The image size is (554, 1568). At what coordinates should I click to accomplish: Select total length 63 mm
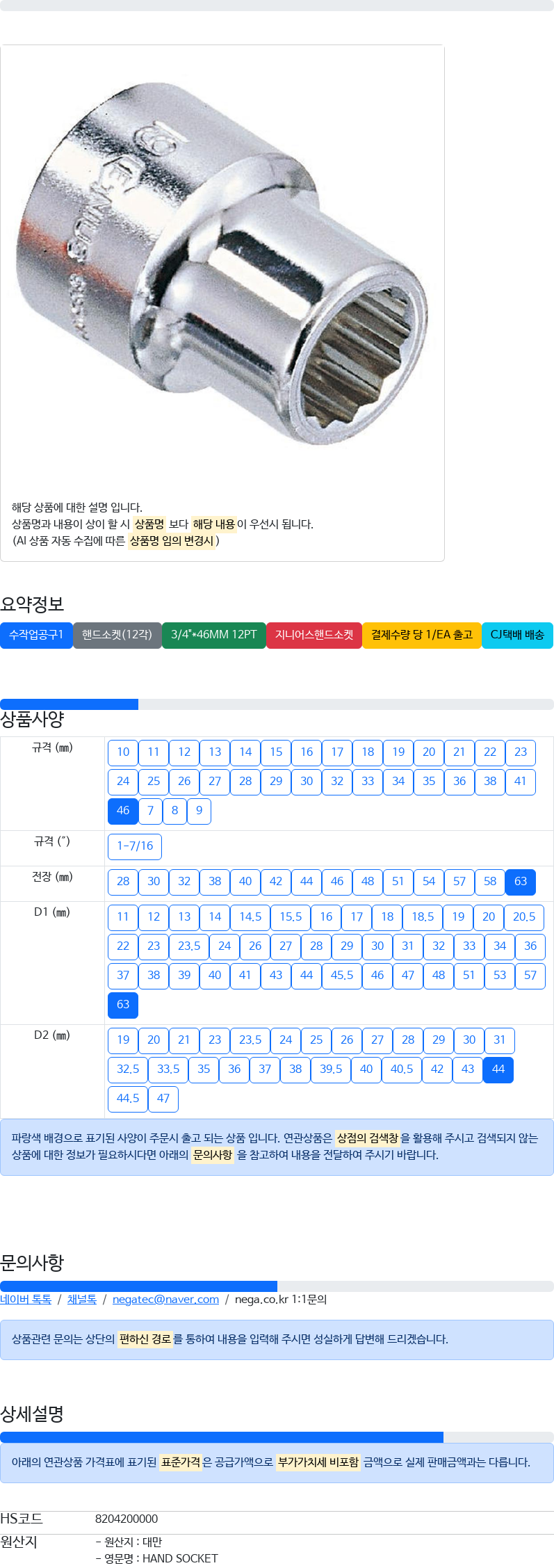521,882
